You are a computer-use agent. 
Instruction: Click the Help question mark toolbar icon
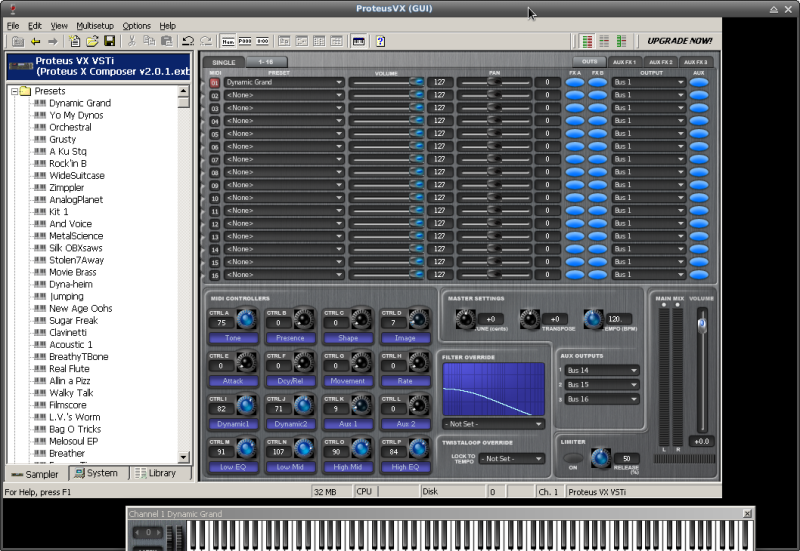[x=380, y=41]
